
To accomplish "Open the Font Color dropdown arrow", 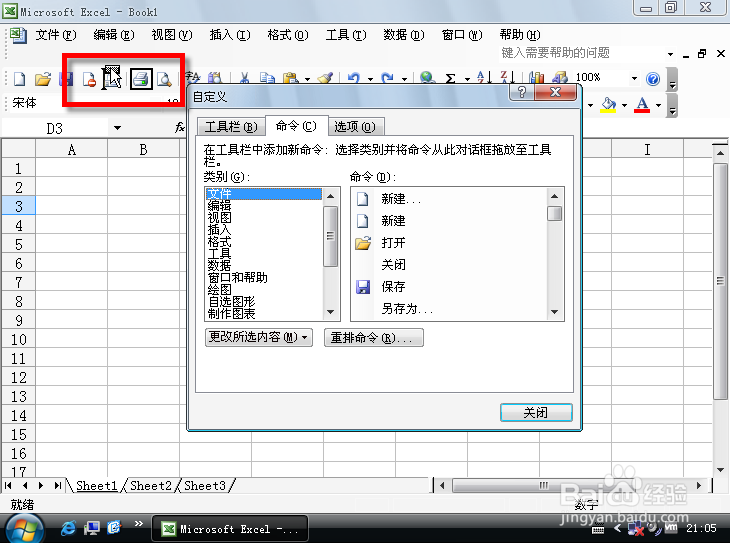I will pyautogui.click(x=658, y=105).
